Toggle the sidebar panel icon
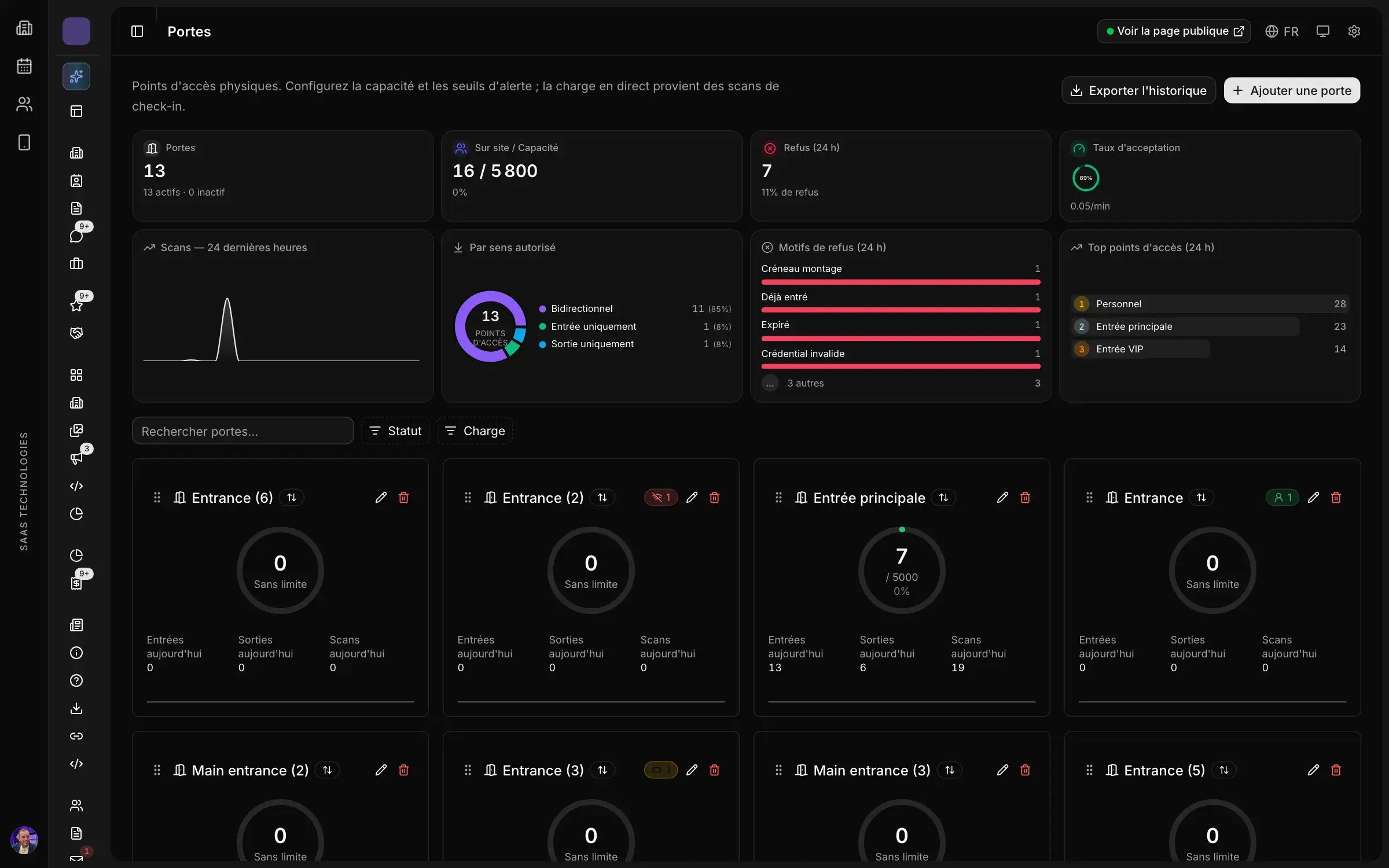Image resolution: width=1389 pixels, height=868 pixels. click(x=137, y=31)
